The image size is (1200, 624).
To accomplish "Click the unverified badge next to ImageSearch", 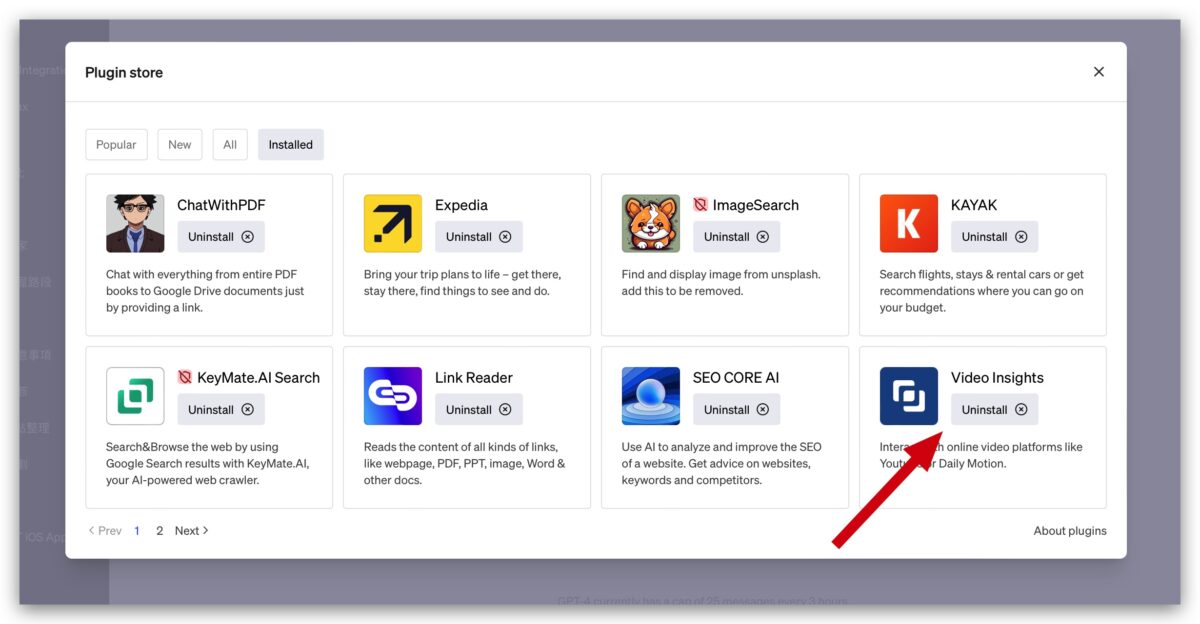I will 700,205.
